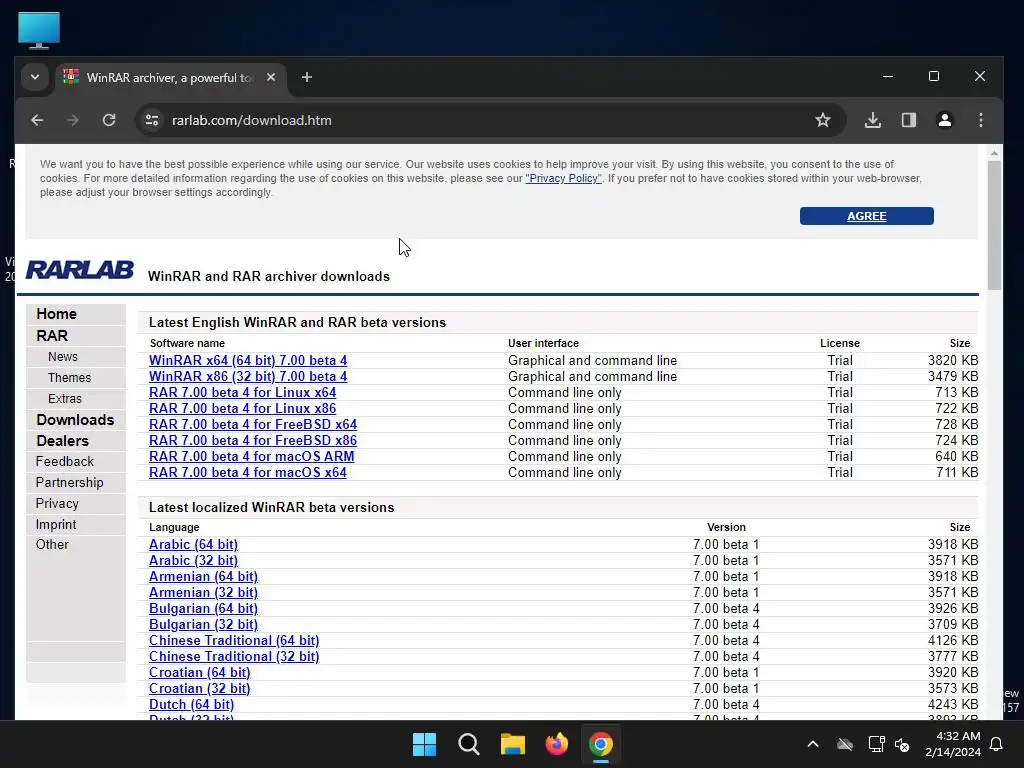The height and width of the screenshot is (768, 1024).
Task: Bookmark this page with the star icon
Action: coord(823,120)
